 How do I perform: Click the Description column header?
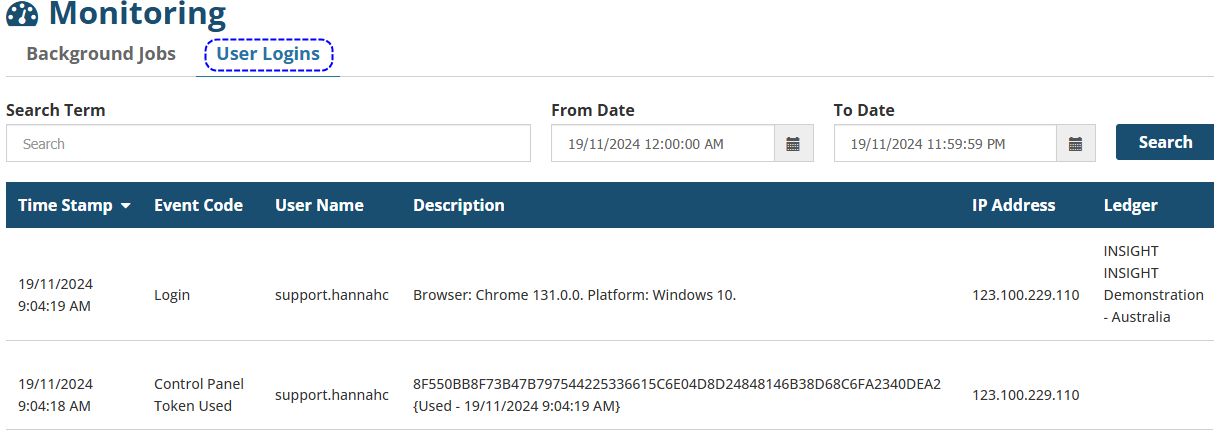click(458, 205)
